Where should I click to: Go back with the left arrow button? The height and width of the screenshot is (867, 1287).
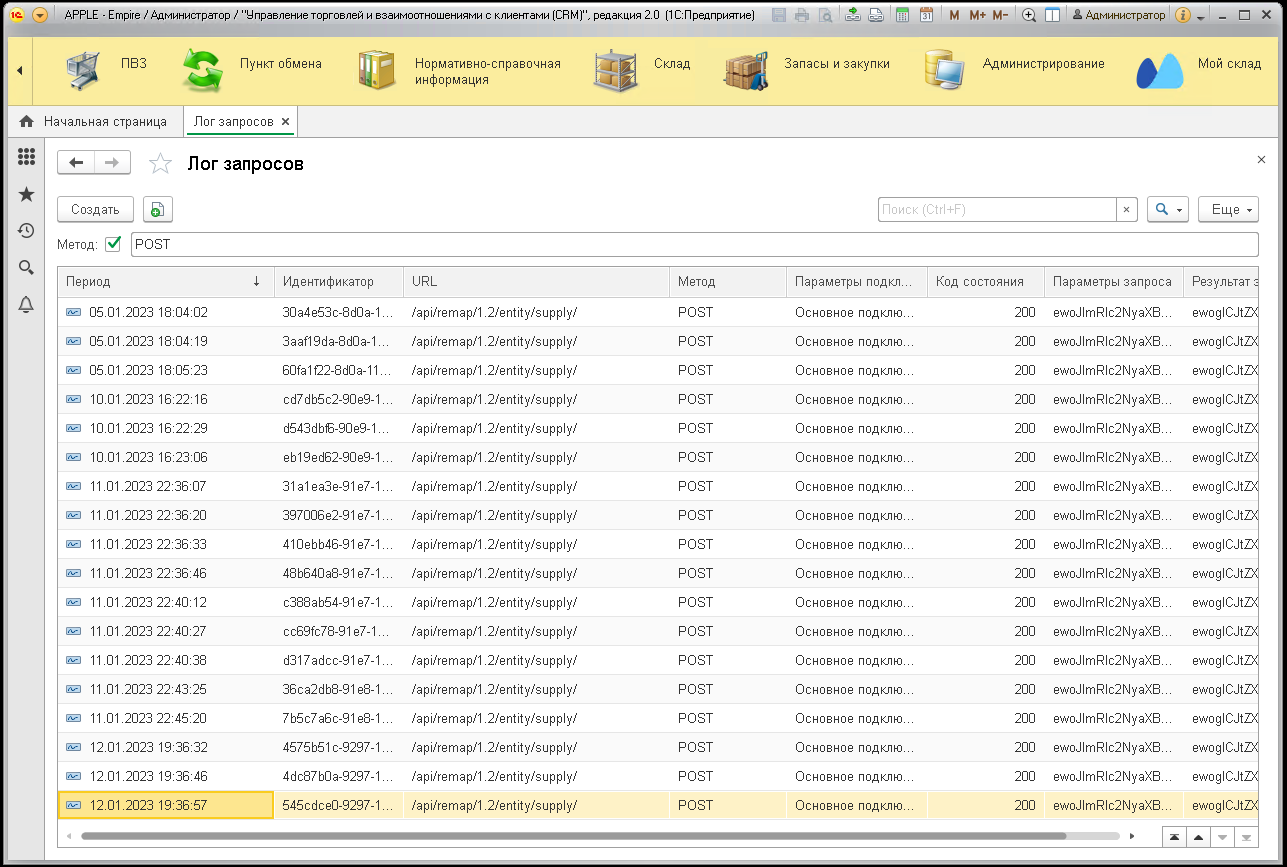(76, 163)
